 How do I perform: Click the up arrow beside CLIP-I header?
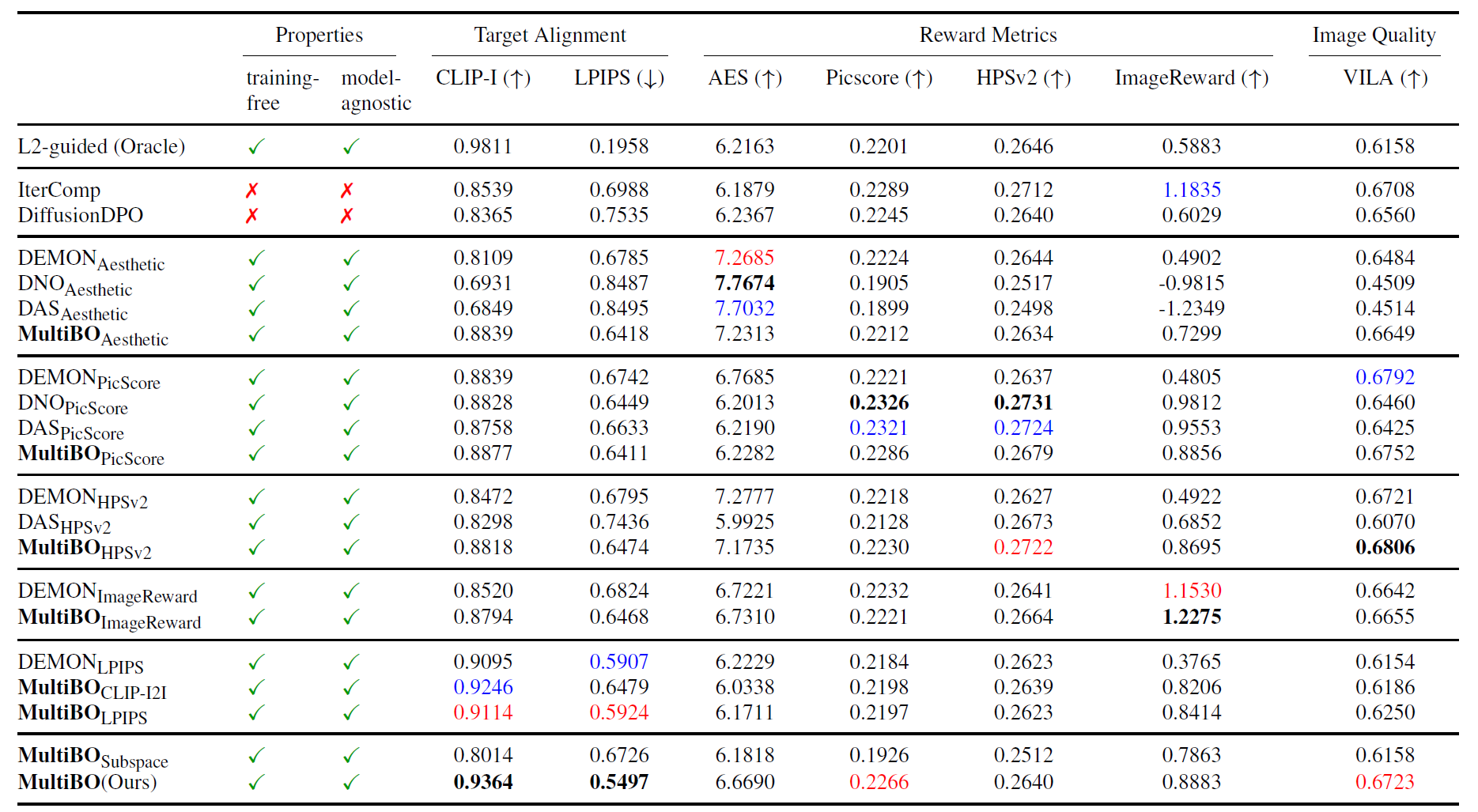(517, 79)
